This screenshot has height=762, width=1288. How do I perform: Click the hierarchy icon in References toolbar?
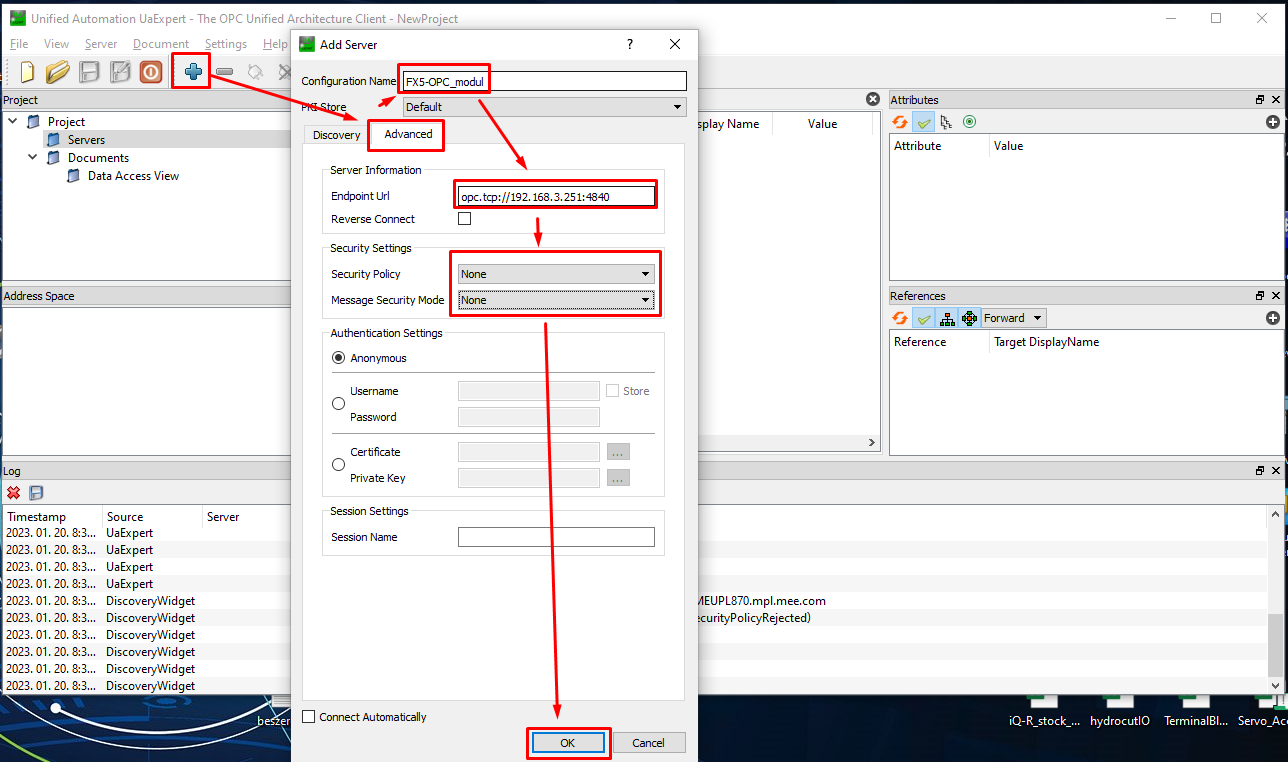(x=946, y=318)
